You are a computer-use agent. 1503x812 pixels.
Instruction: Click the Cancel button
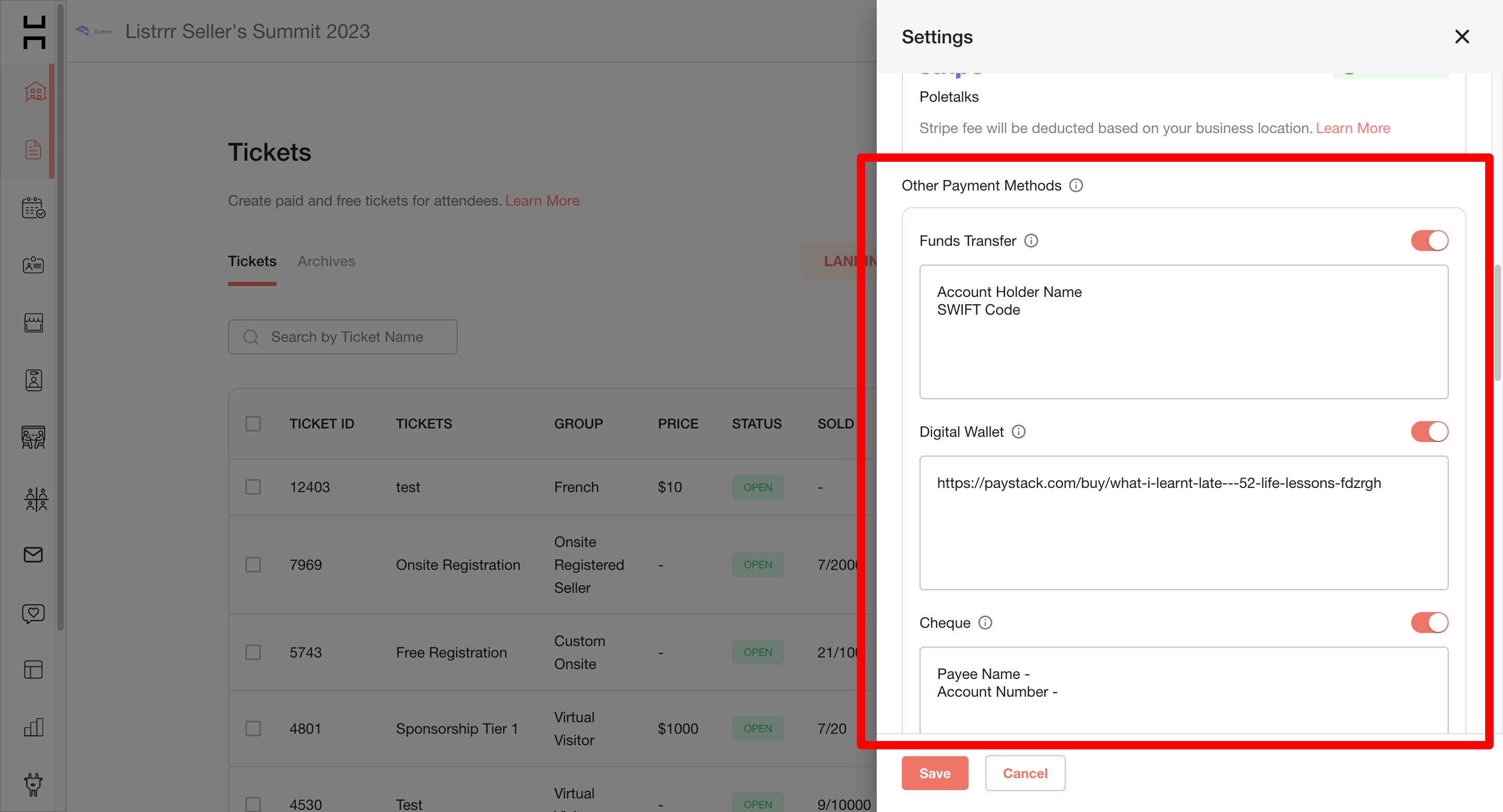(1024, 773)
